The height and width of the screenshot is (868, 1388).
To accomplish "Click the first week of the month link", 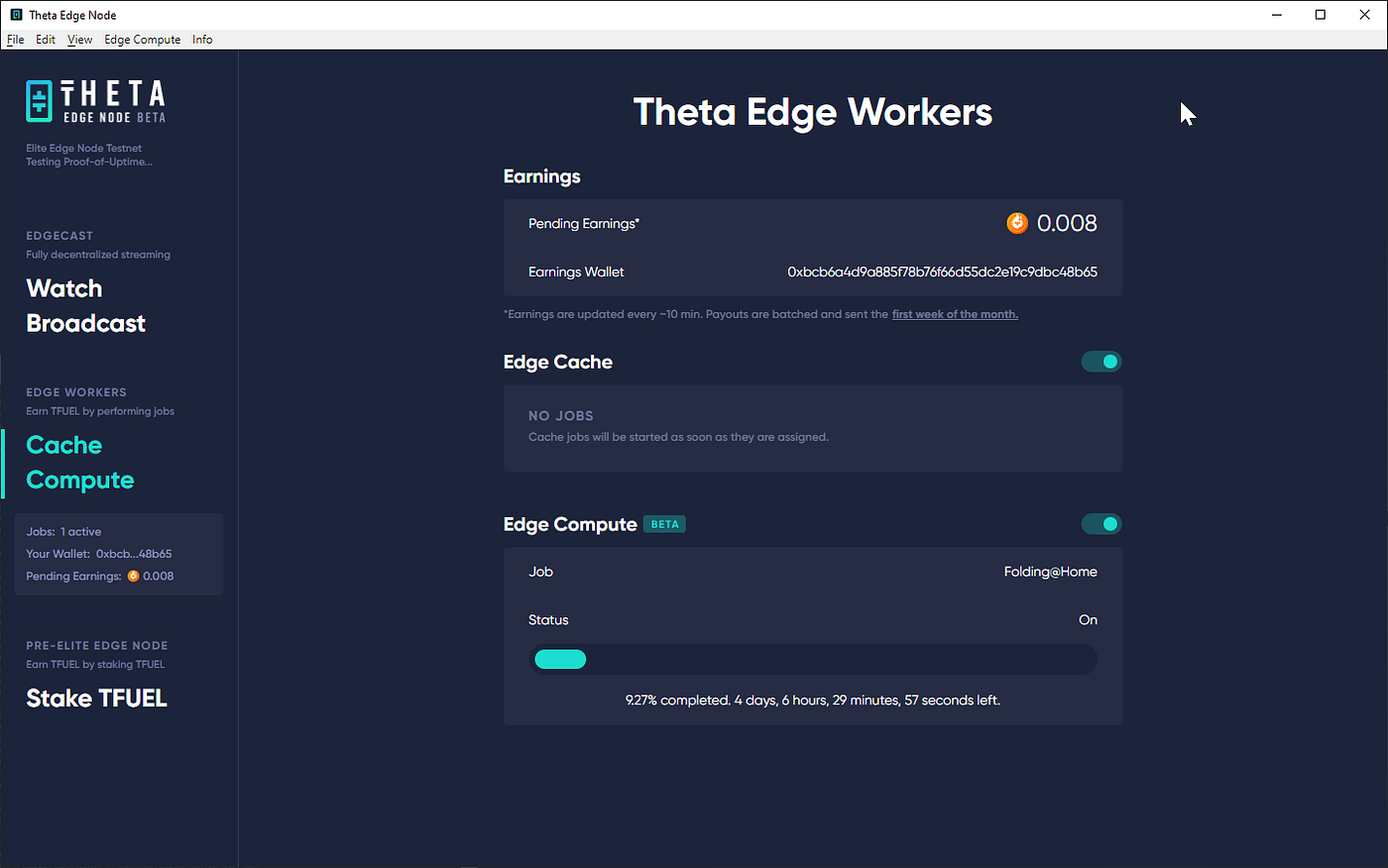I will [954, 313].
